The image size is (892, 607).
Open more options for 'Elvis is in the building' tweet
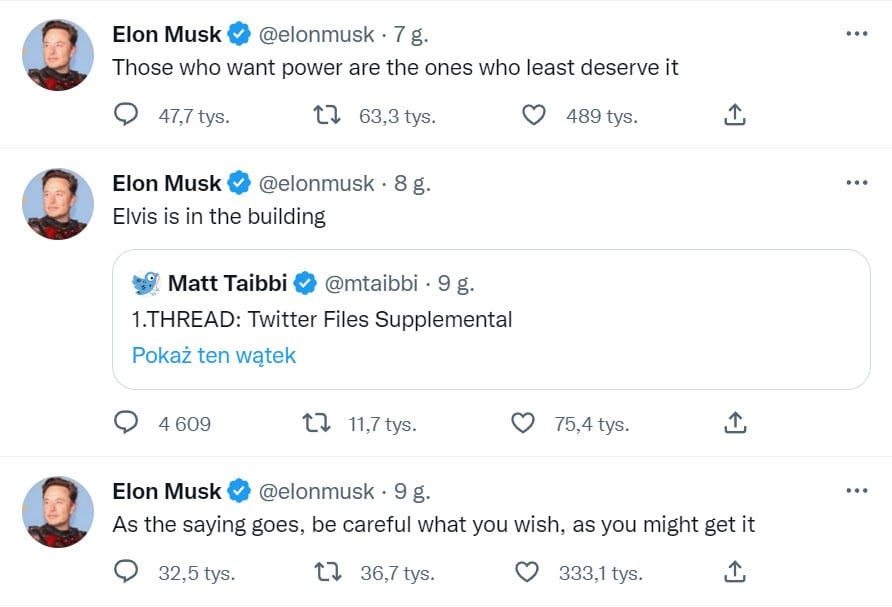(857, 183)
